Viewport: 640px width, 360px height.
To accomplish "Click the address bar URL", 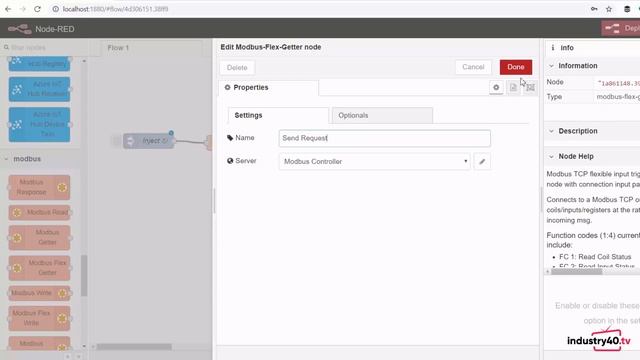I will click(116, 9).
